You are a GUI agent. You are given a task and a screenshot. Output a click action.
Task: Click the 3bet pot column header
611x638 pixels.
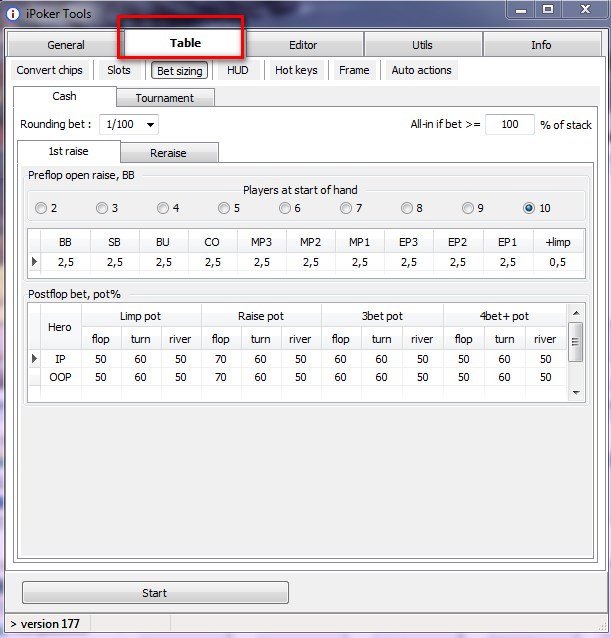[x=382, y=316]
